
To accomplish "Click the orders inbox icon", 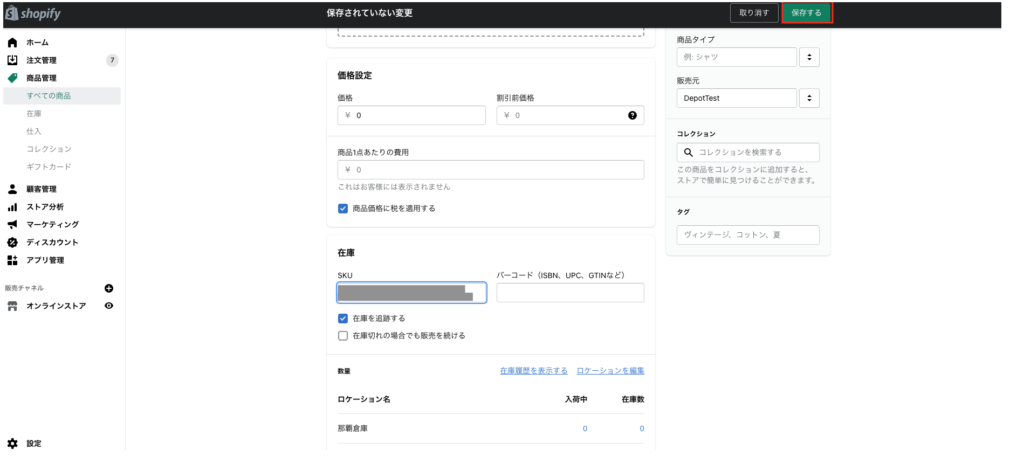I will coord(12,60).
